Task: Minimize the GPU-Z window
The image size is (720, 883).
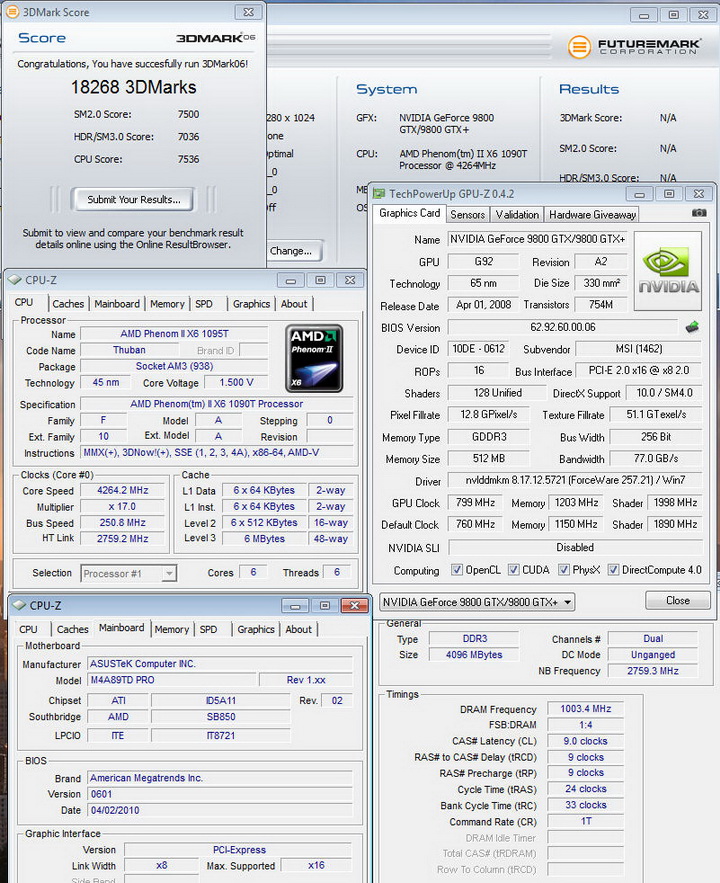Action: coord(639,194)
